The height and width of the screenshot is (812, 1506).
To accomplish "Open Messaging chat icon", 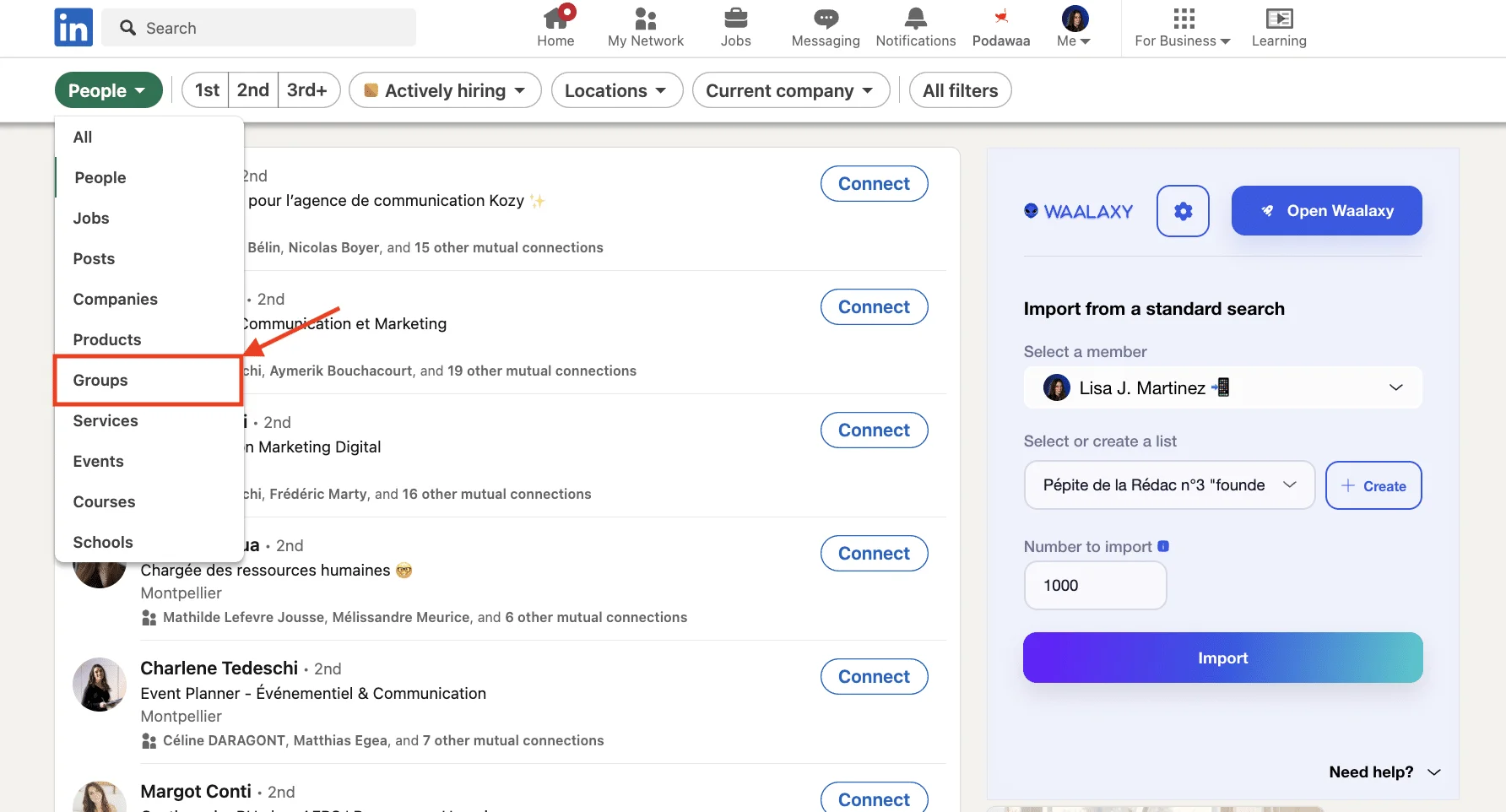I will pyautogui.click(x=826, y=18).
